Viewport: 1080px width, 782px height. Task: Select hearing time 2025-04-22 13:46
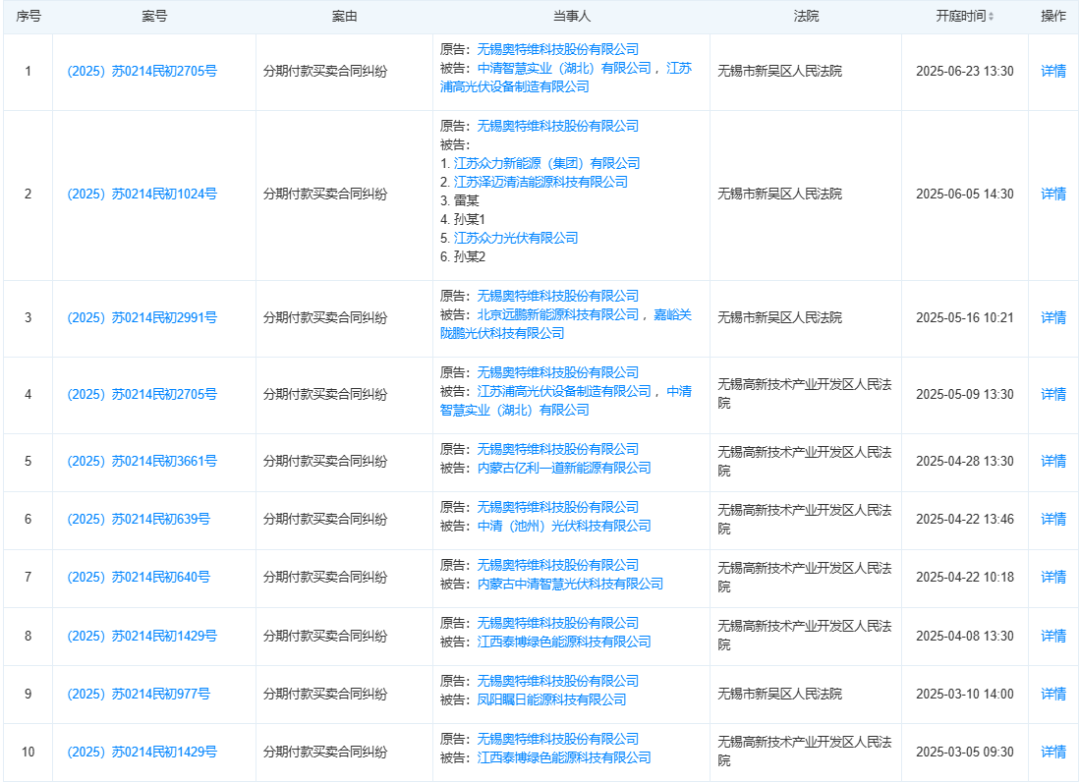(965, 519)
